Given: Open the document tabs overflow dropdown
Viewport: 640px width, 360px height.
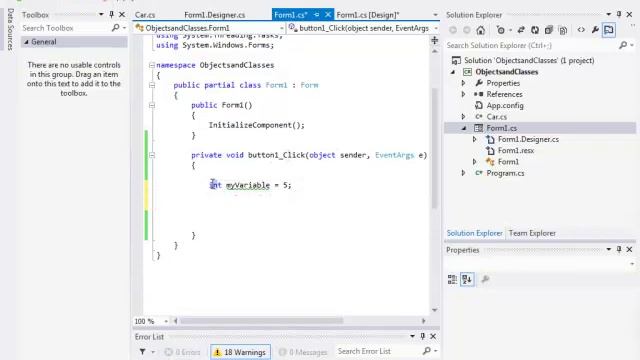Looking at the screenshot, I should click(435, 15).
